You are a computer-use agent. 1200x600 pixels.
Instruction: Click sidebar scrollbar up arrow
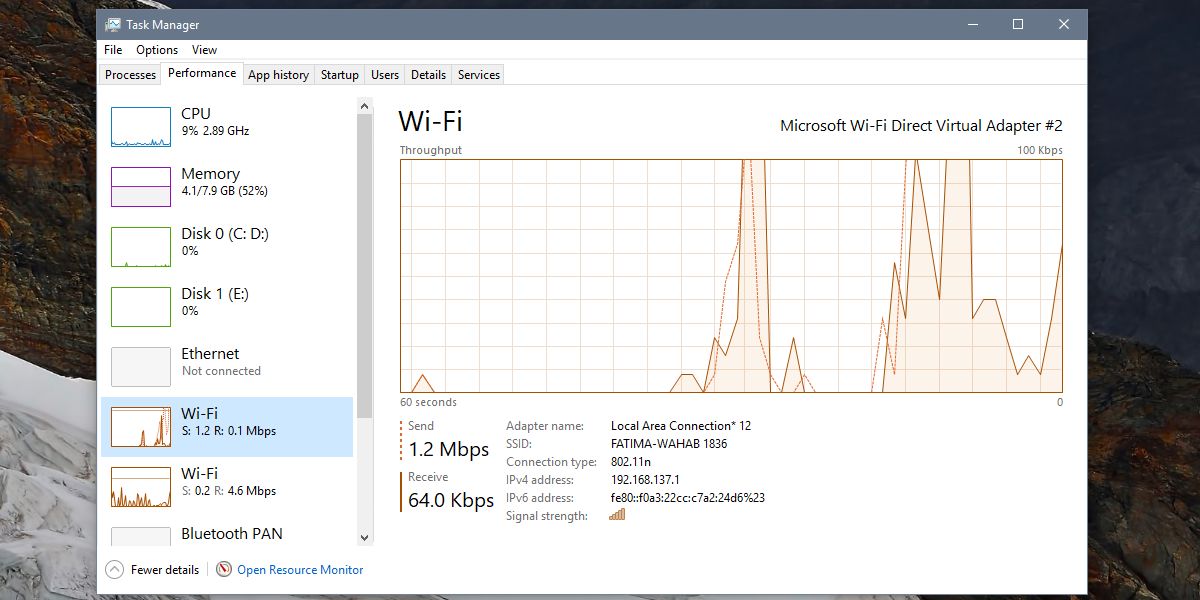364,106
